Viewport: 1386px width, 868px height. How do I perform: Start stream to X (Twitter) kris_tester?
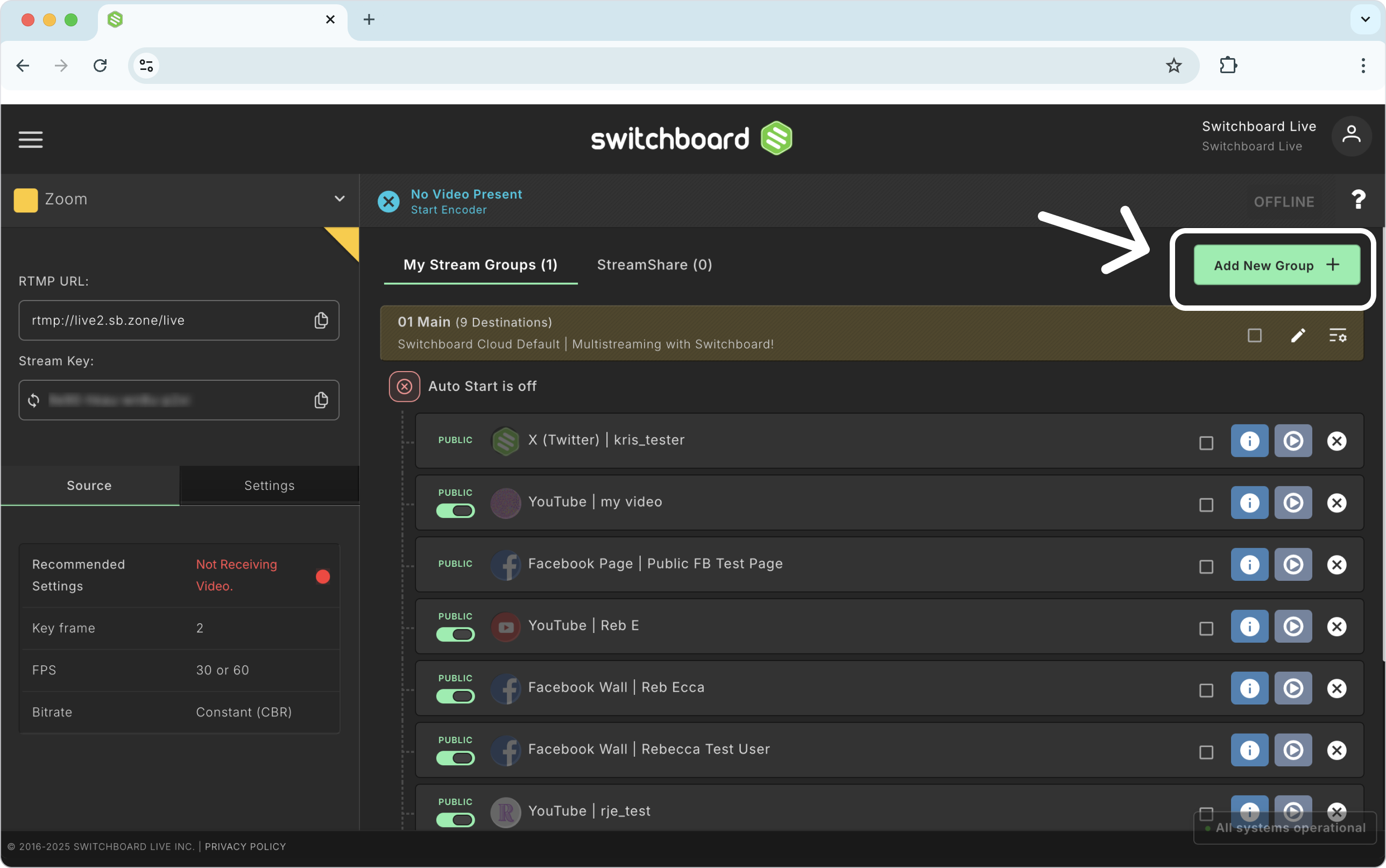(1293, 441)
